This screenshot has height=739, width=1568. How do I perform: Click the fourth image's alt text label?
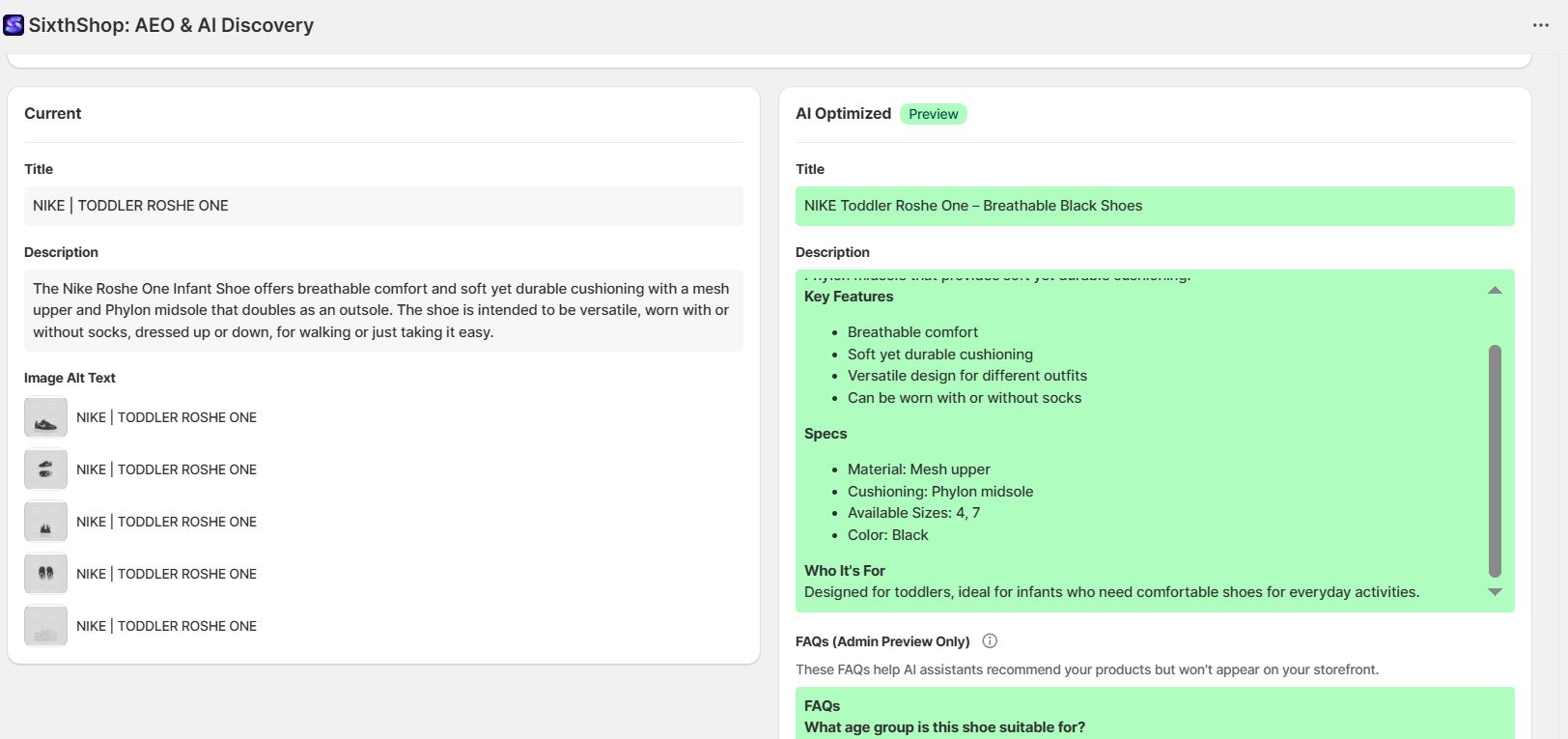pyautogui.click(x=167, y=574)
